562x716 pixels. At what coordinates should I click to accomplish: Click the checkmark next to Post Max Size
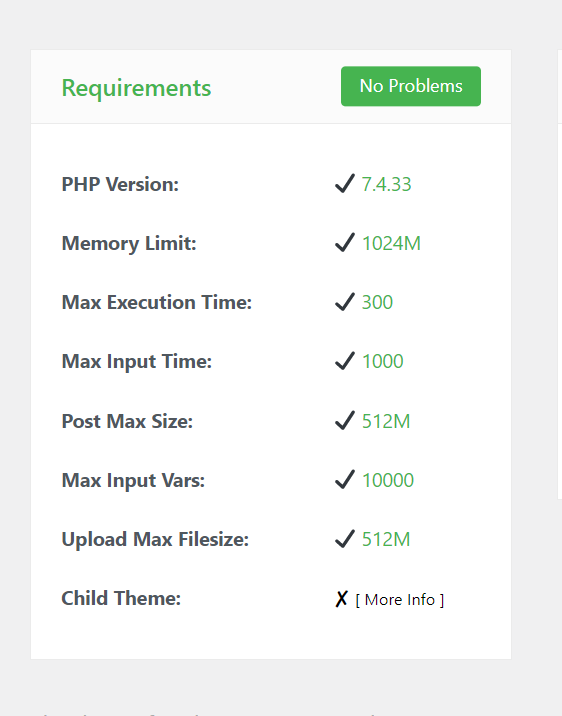345,421
